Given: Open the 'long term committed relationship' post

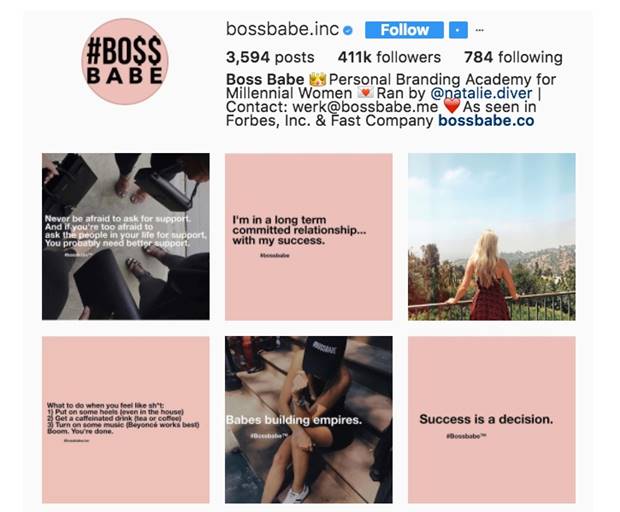Looking at the screenshot, I should pos(309,236).
